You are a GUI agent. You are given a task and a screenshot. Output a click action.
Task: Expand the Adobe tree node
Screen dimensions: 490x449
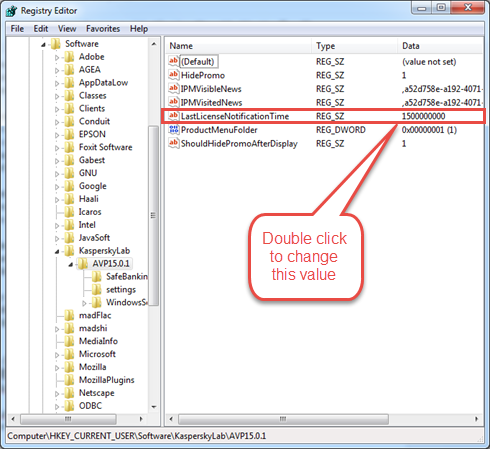tap(57, 58)
